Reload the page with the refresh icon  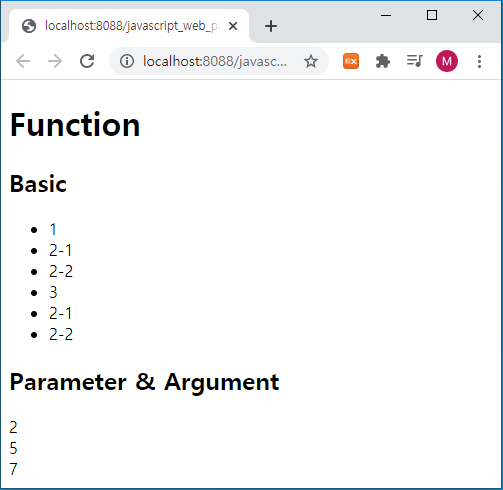87,61
